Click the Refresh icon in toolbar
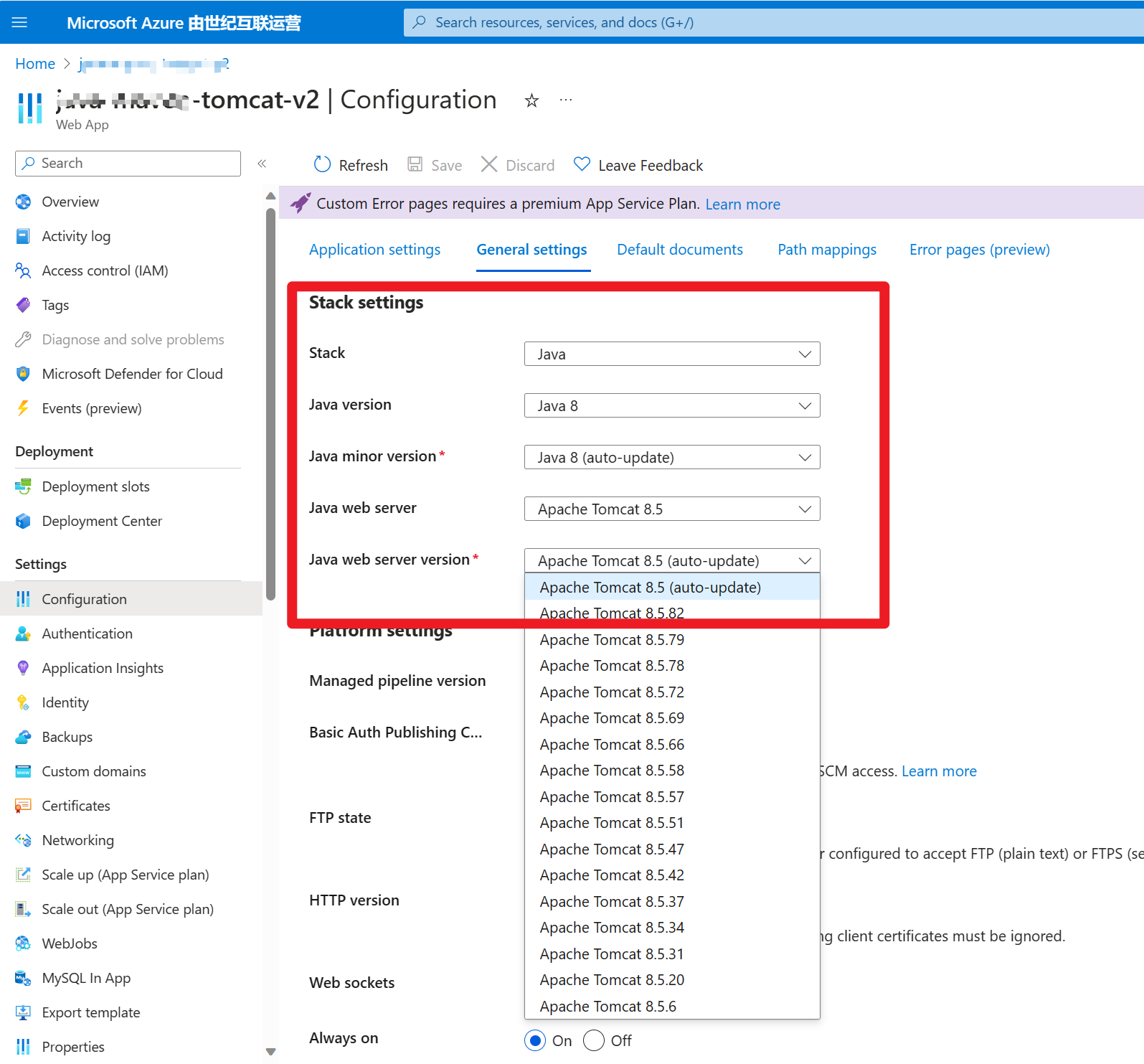The image size is (1144, 1064). pos(322,165)
